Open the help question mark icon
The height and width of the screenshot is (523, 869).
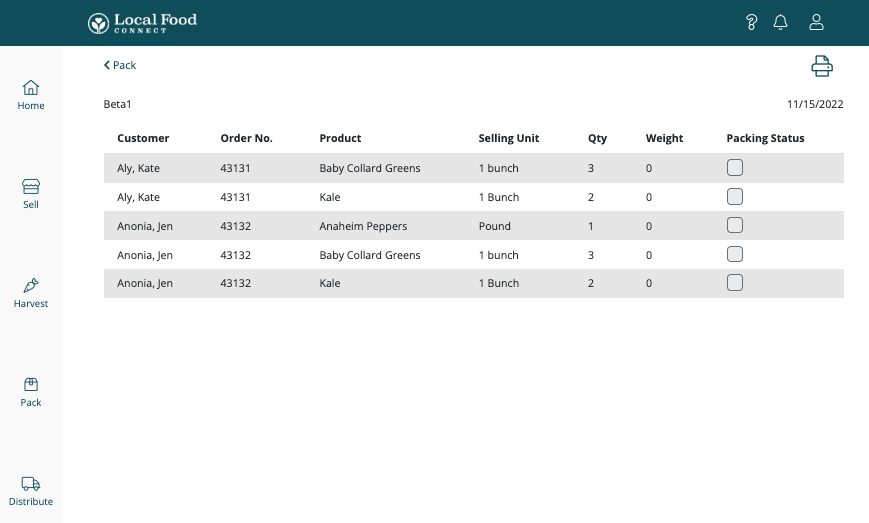click(x=752, y=22)
